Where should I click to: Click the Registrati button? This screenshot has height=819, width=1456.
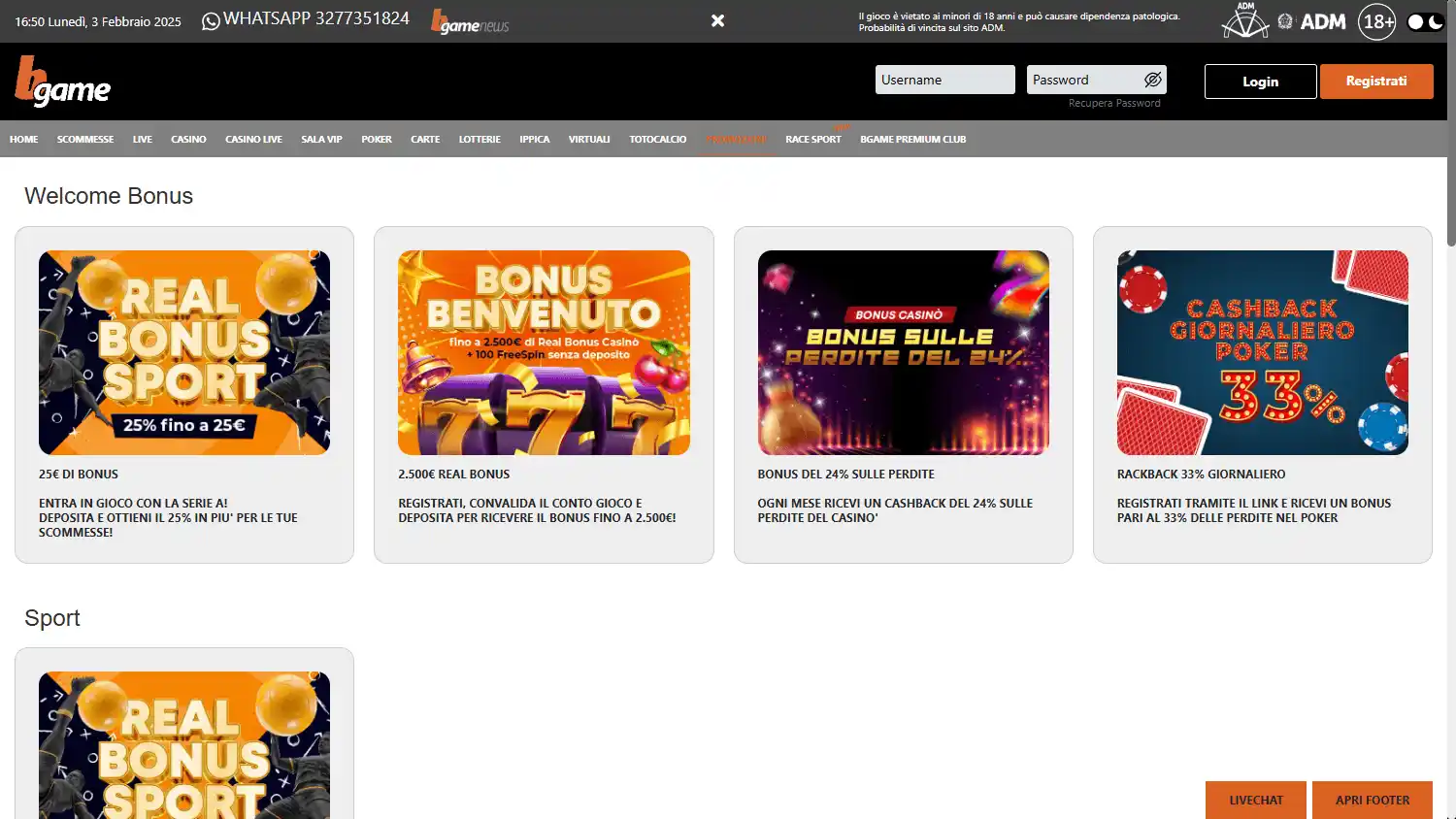coord(1375,82)
